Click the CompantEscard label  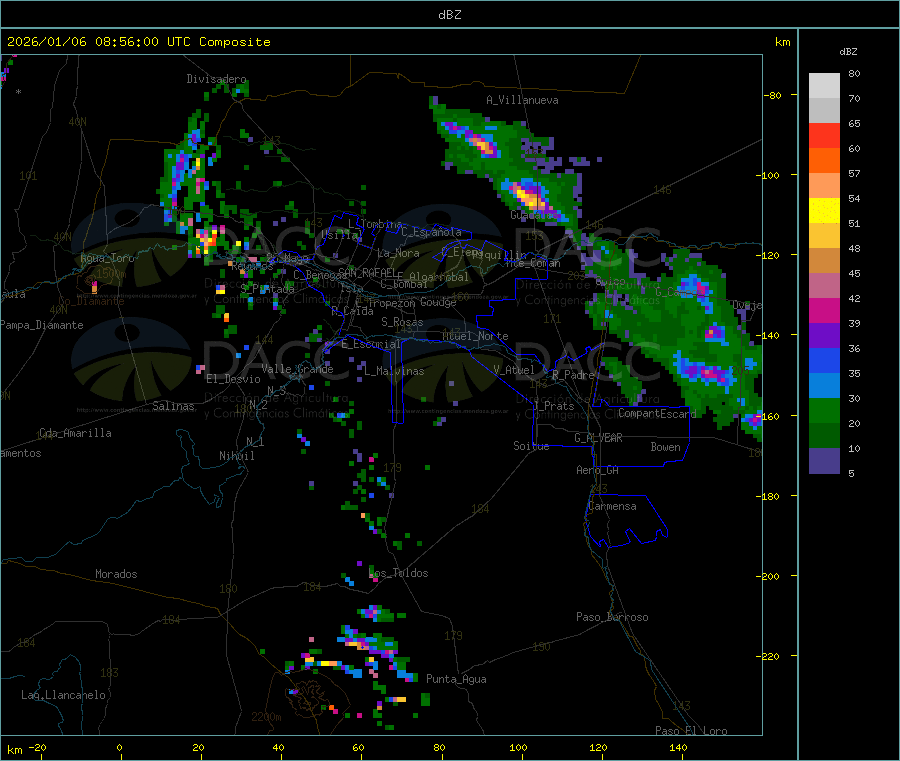(x=657, y=414)
